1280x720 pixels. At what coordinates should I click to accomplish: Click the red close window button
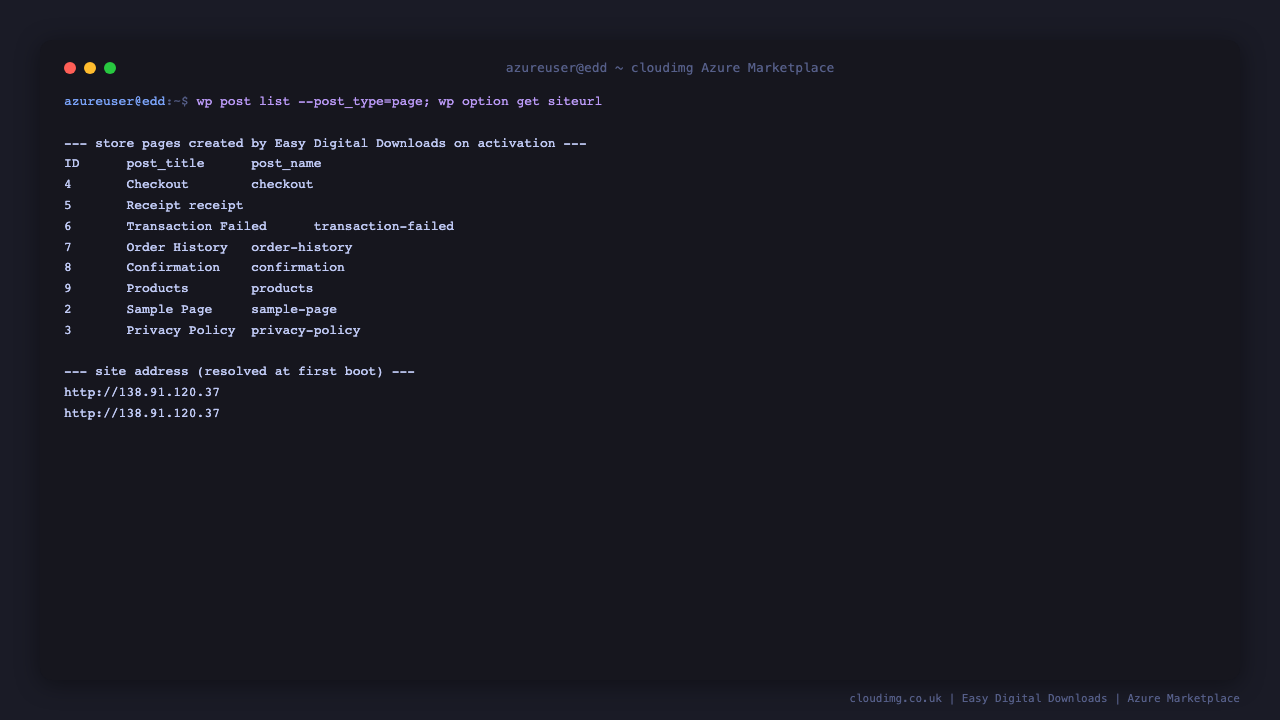point(70,68)
